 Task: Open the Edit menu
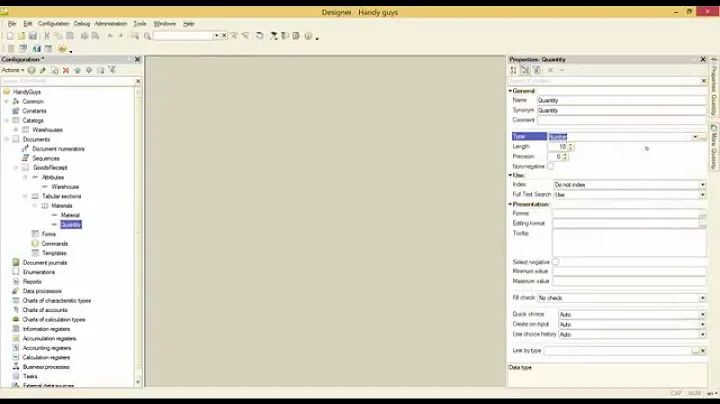coord(28,23)
